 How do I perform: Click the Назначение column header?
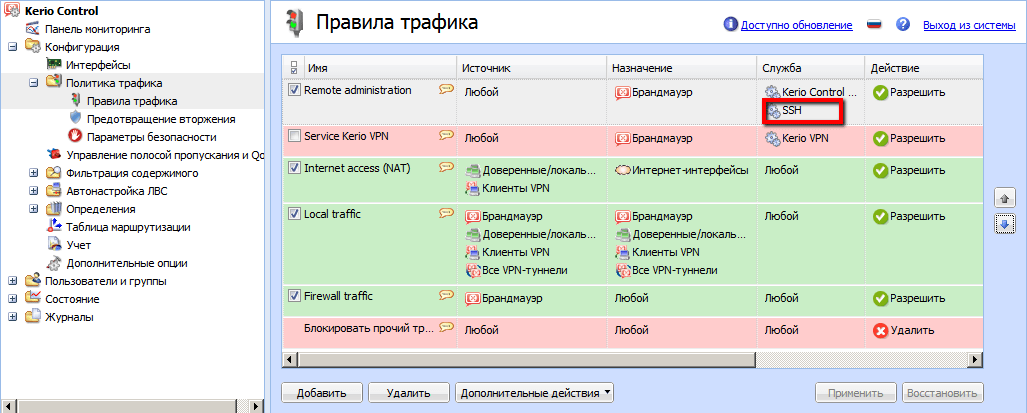682,67
